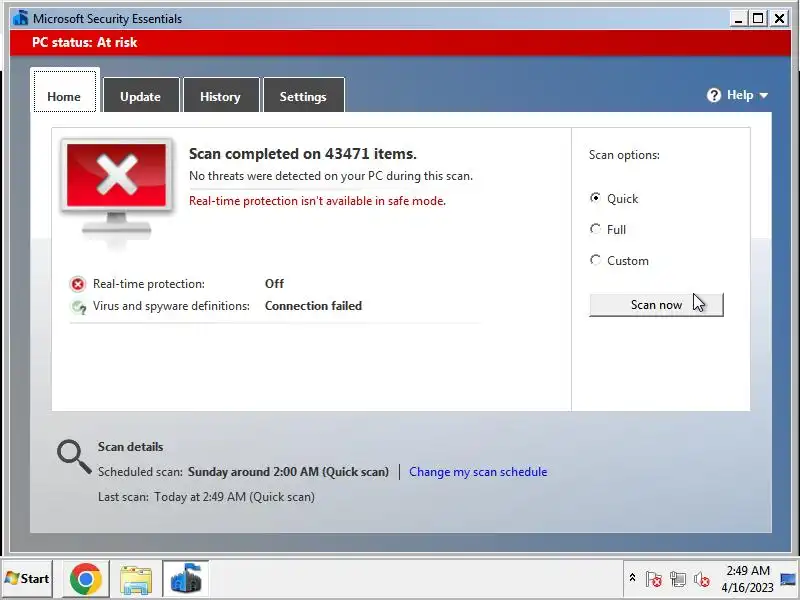800x600 pixels.
Task: Show hidden tray icons with the chevron
Action: (x=632, y=578)
